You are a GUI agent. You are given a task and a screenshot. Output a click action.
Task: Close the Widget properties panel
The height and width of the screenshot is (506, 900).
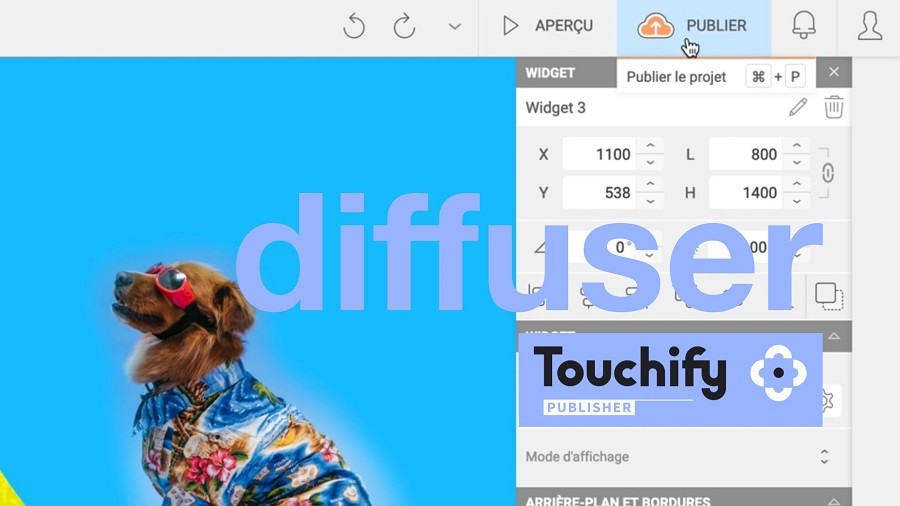(834, 72)
